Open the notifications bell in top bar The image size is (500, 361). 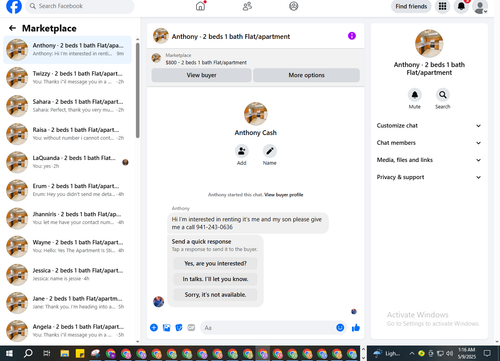pyautogui.click(x=461, y=6)
